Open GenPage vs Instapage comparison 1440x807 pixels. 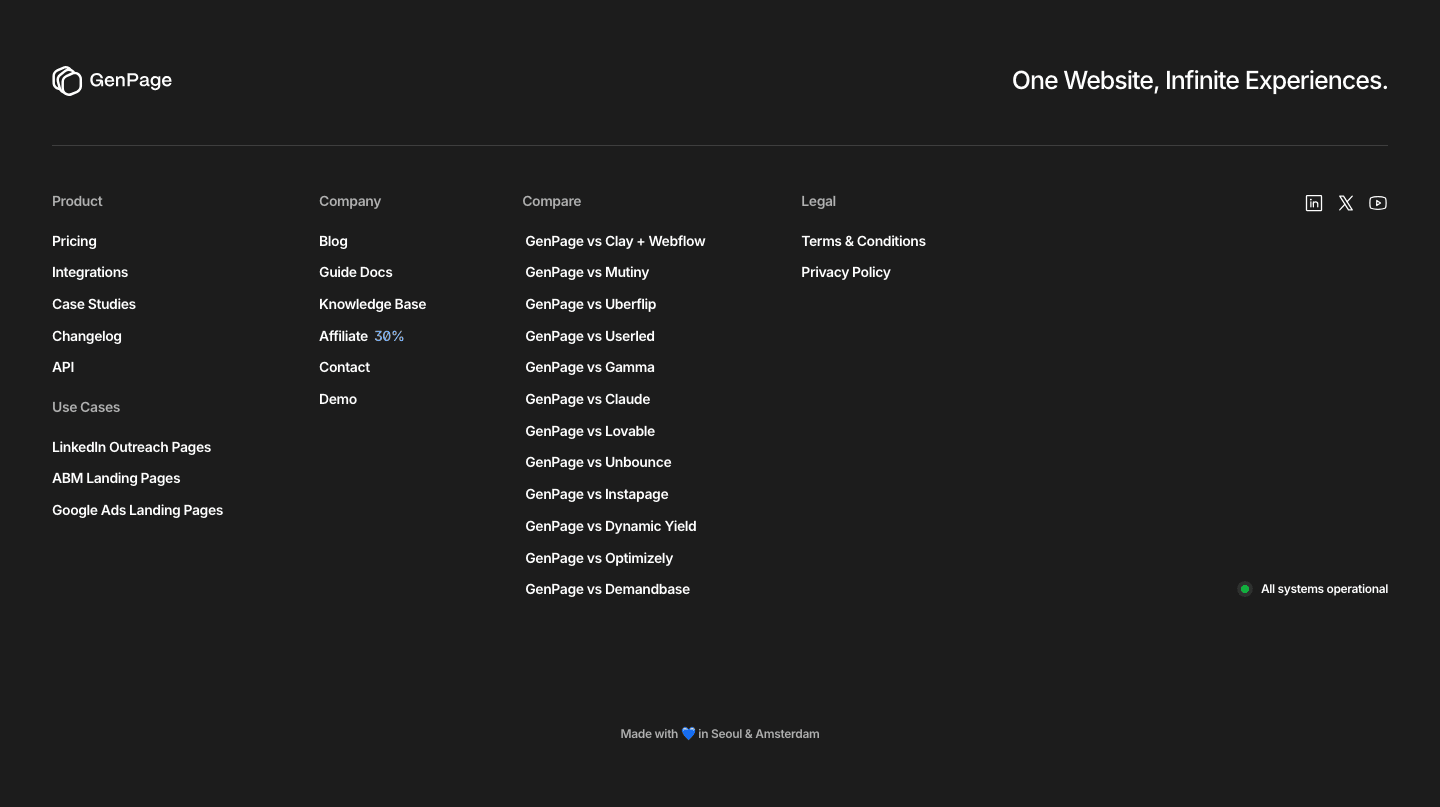(597, 494)
